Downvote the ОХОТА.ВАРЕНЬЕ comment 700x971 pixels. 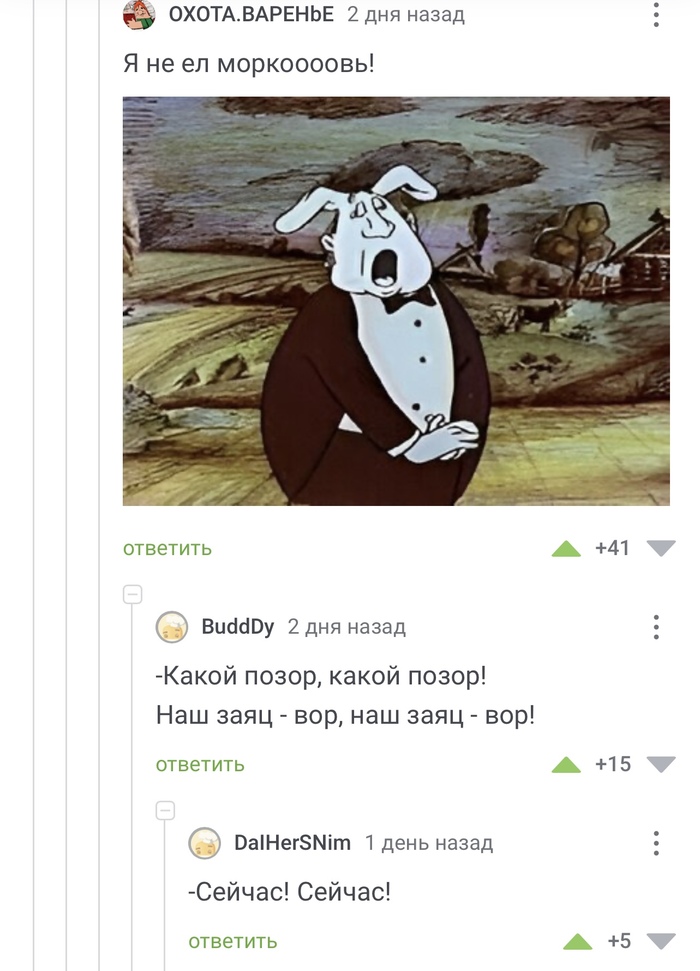660,549
